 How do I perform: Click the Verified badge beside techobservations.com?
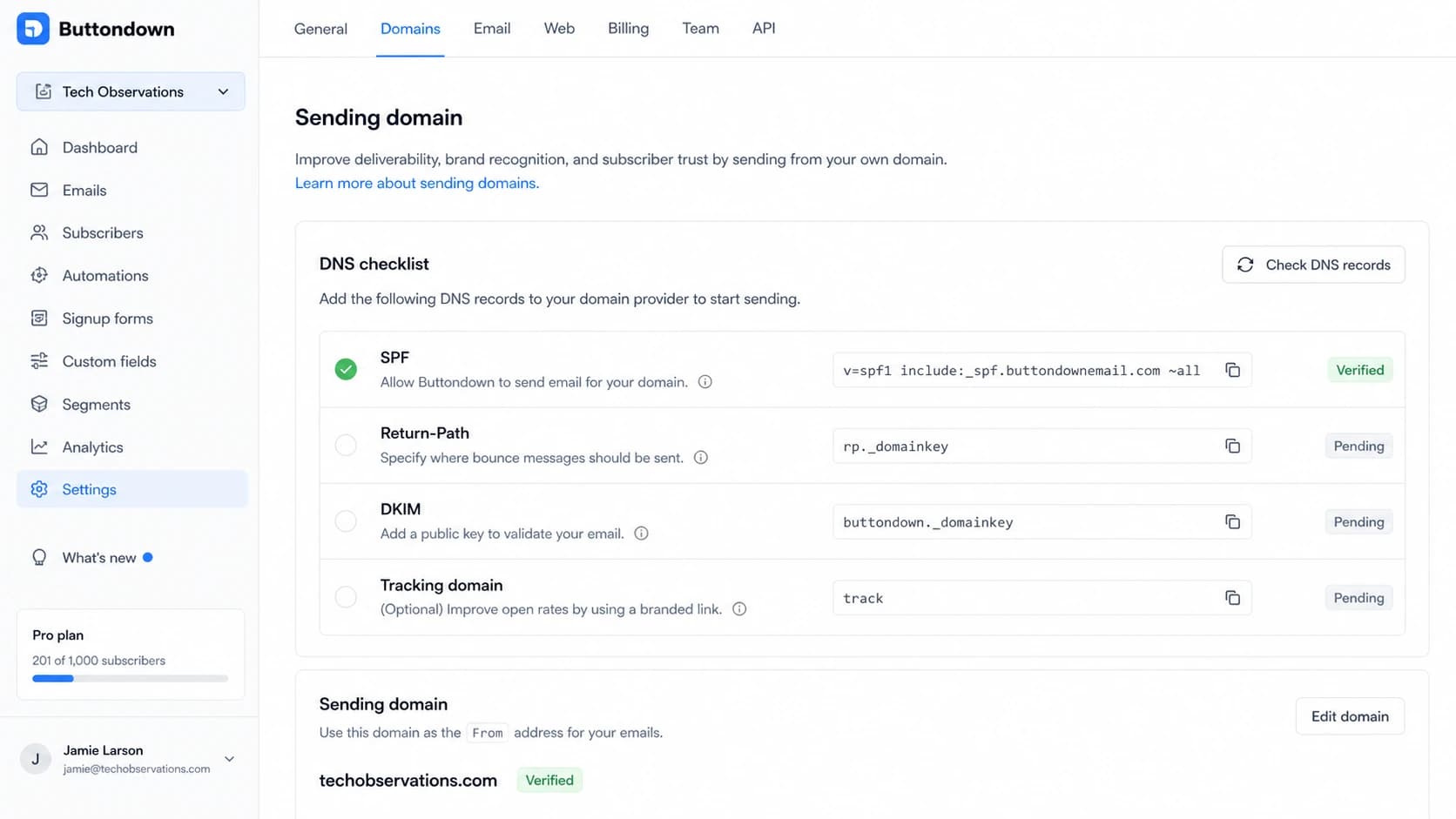[549, 780]
